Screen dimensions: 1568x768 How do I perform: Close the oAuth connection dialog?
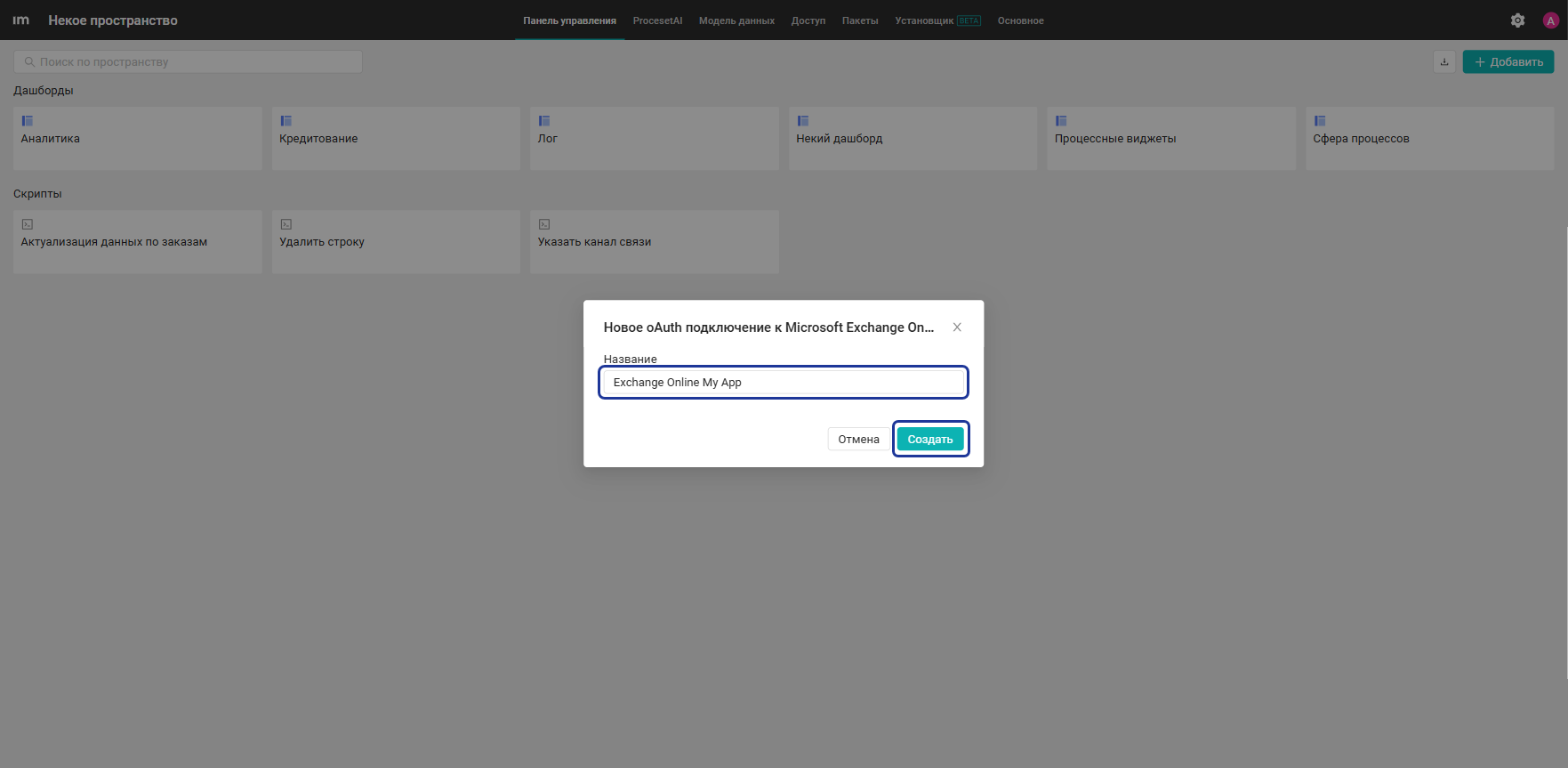[x=957, y=327]
